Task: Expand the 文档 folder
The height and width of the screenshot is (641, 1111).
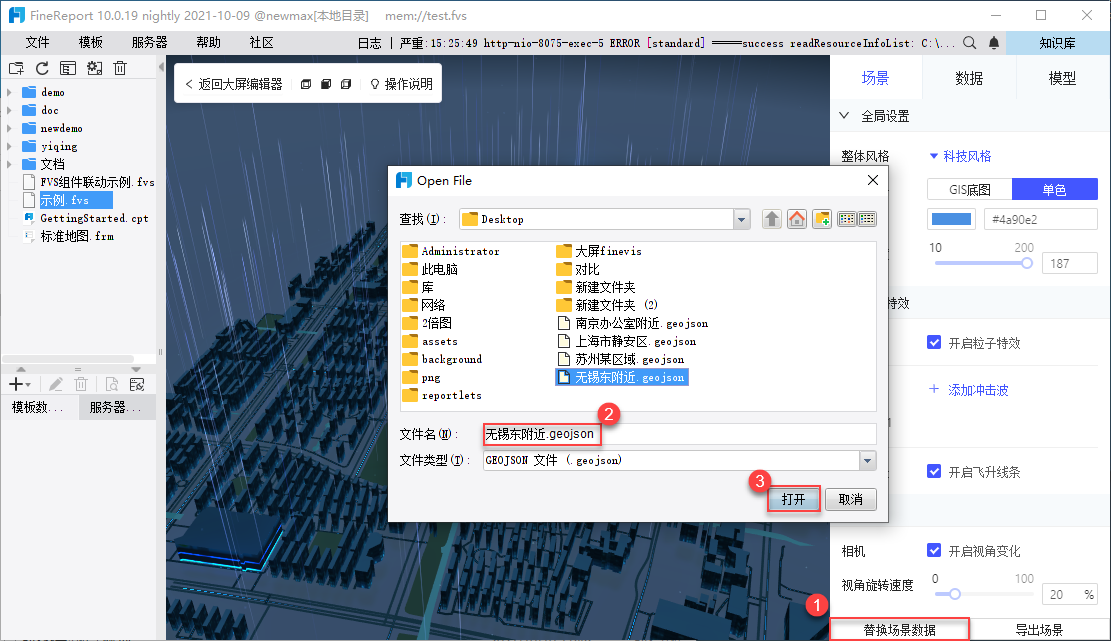Action: 9,164
